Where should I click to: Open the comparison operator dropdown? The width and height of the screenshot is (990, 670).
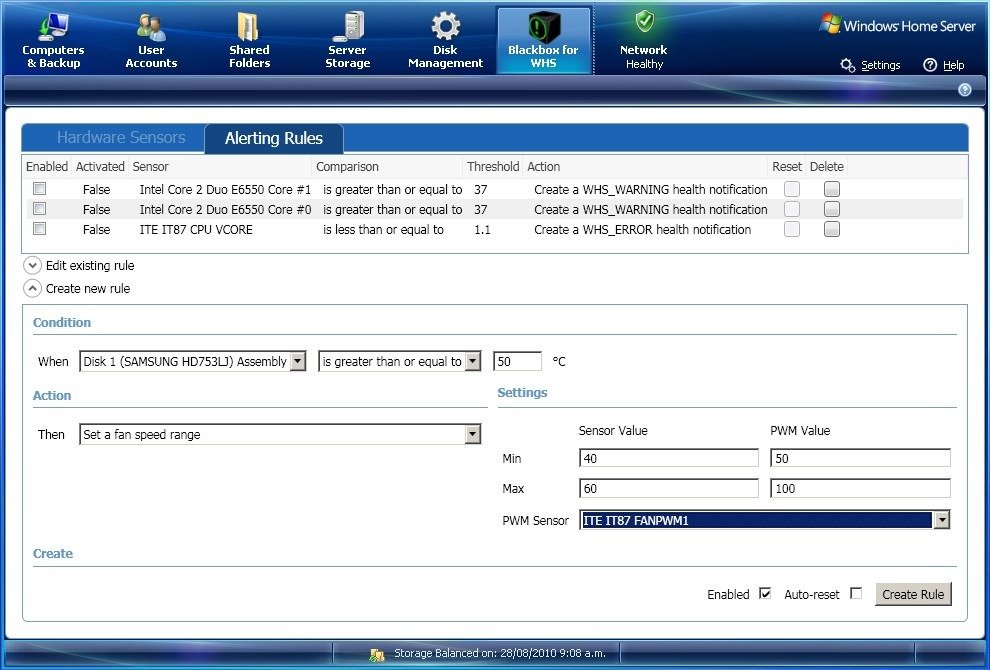click(x=473, y=361)
